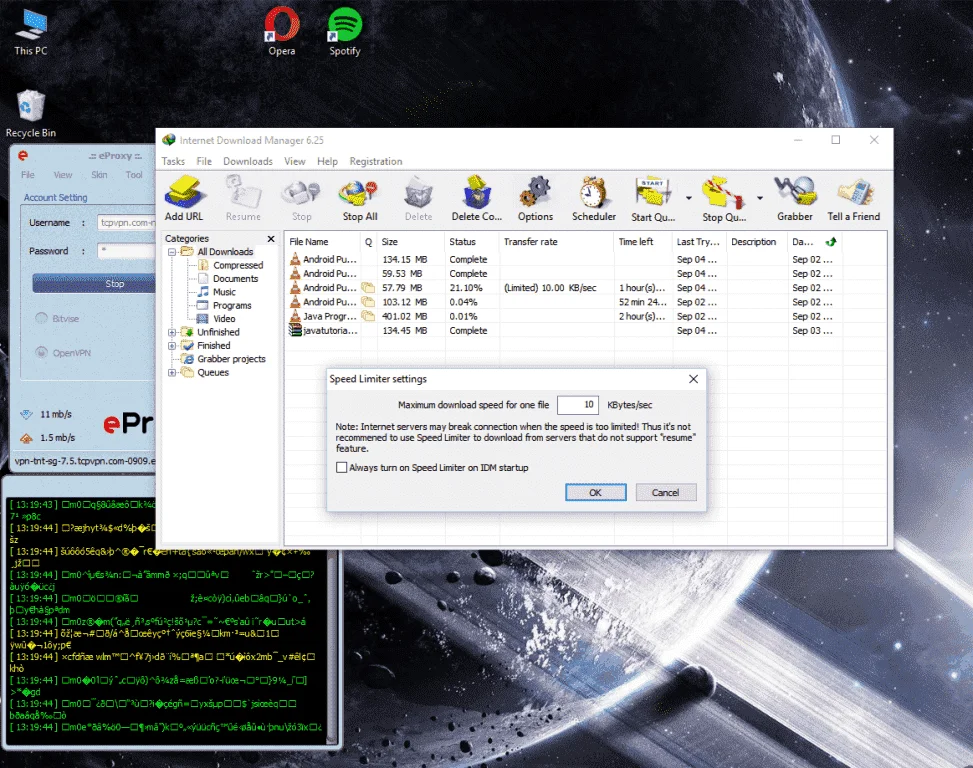The image size is (973, 768).
Task: Click the Password field in eProxy
Action: pyautogui.click(x=127, y=251)
